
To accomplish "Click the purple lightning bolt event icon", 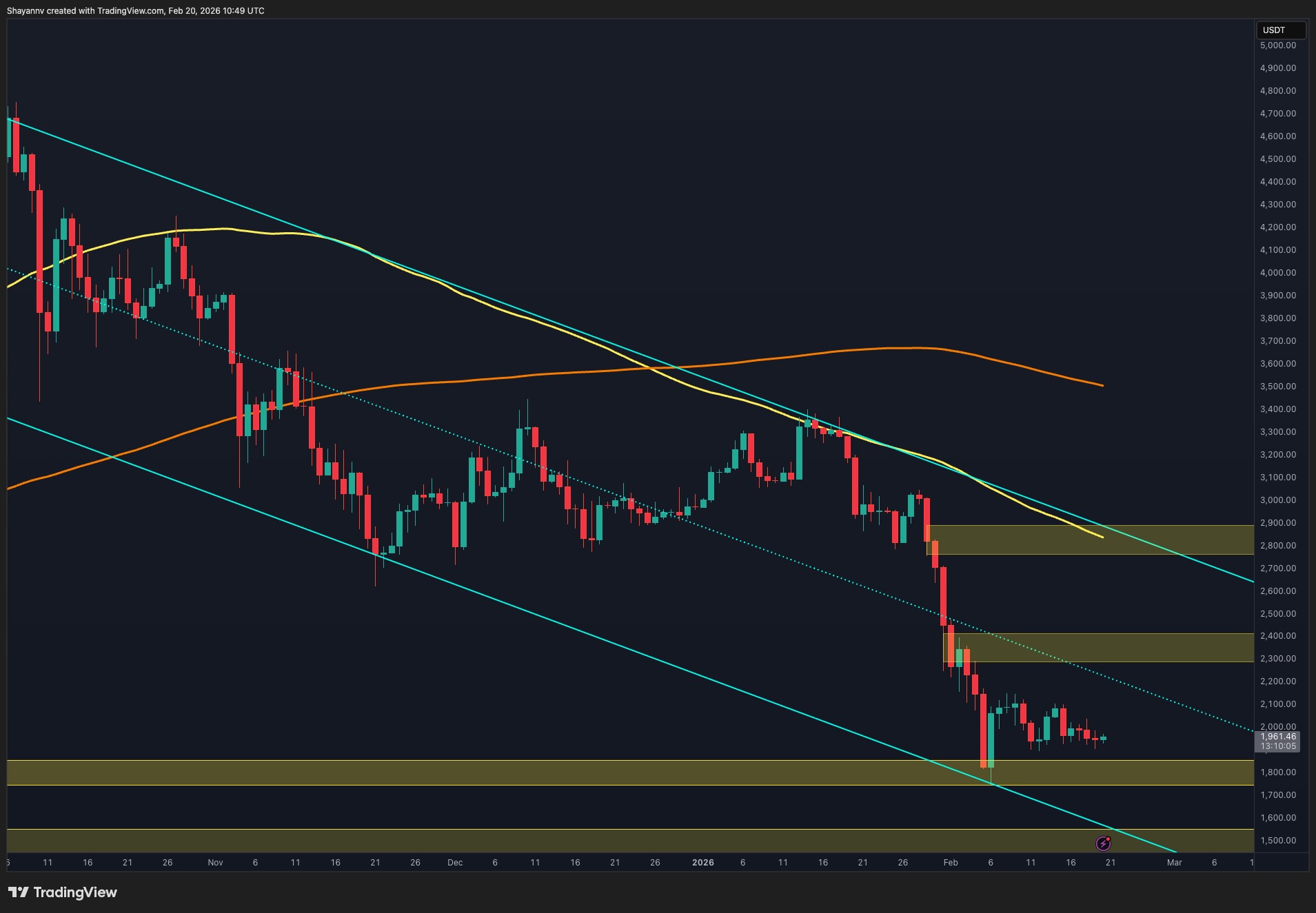I will [x=1104, y=843].
